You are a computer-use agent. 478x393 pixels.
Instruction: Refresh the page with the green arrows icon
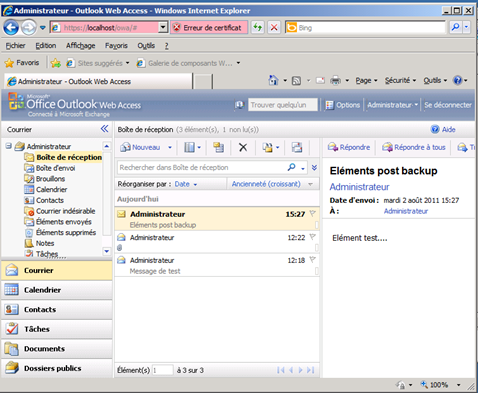(x=258, y=27)
